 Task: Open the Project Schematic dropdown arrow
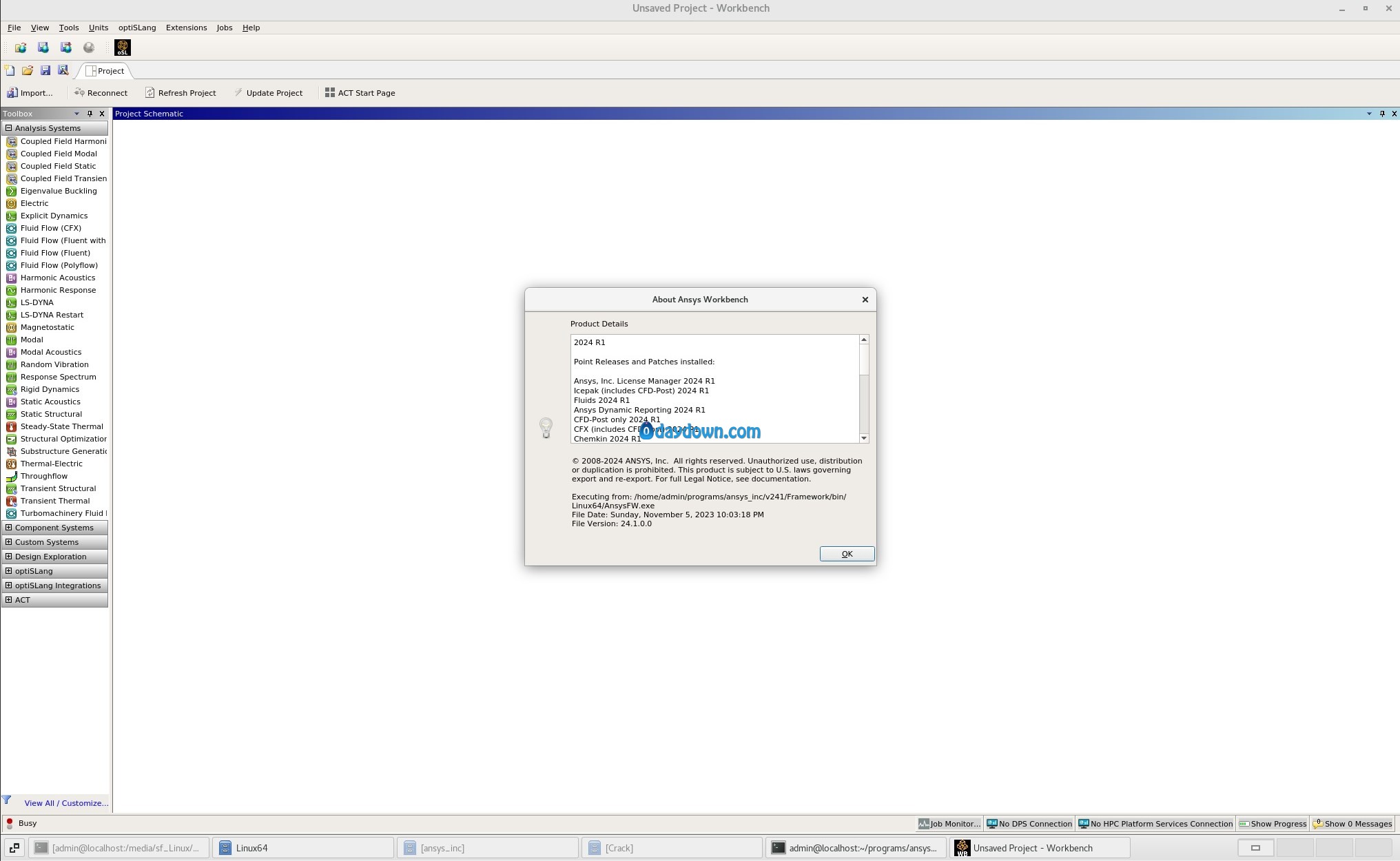(1368, 114)
